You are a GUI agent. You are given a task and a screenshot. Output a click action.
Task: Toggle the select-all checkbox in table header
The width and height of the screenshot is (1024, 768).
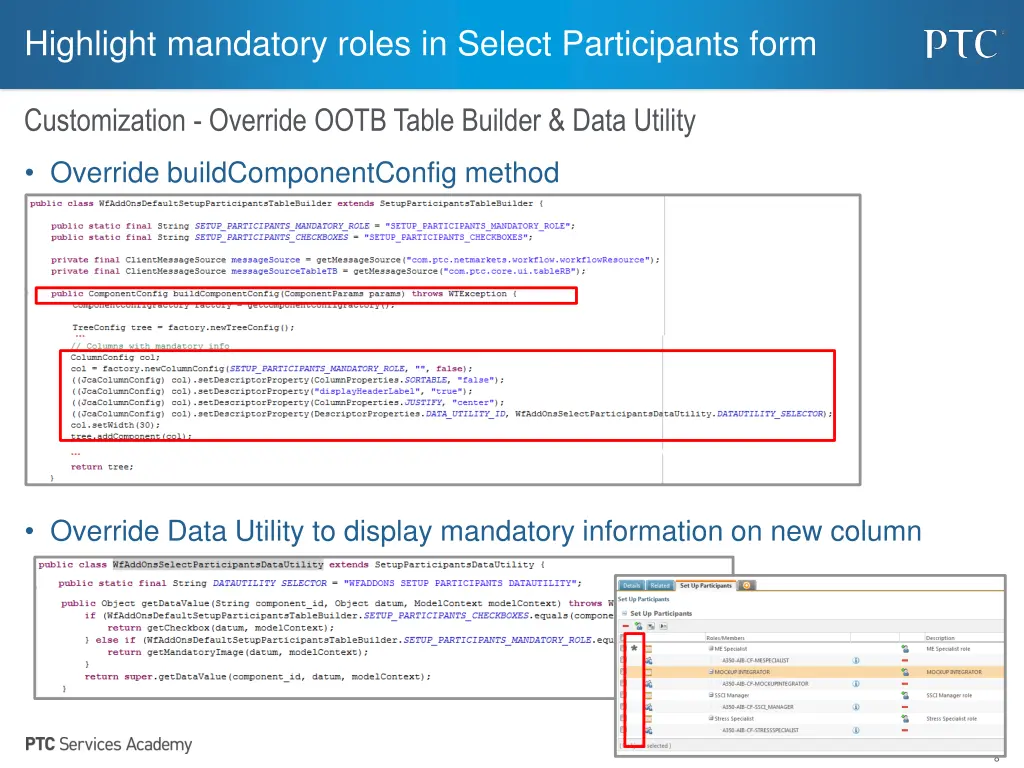(622, 637)
